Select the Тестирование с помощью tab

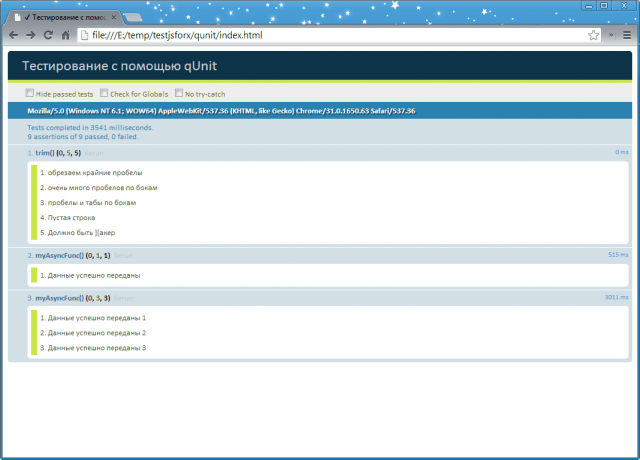pyautogui.click(x=63, y=17)
